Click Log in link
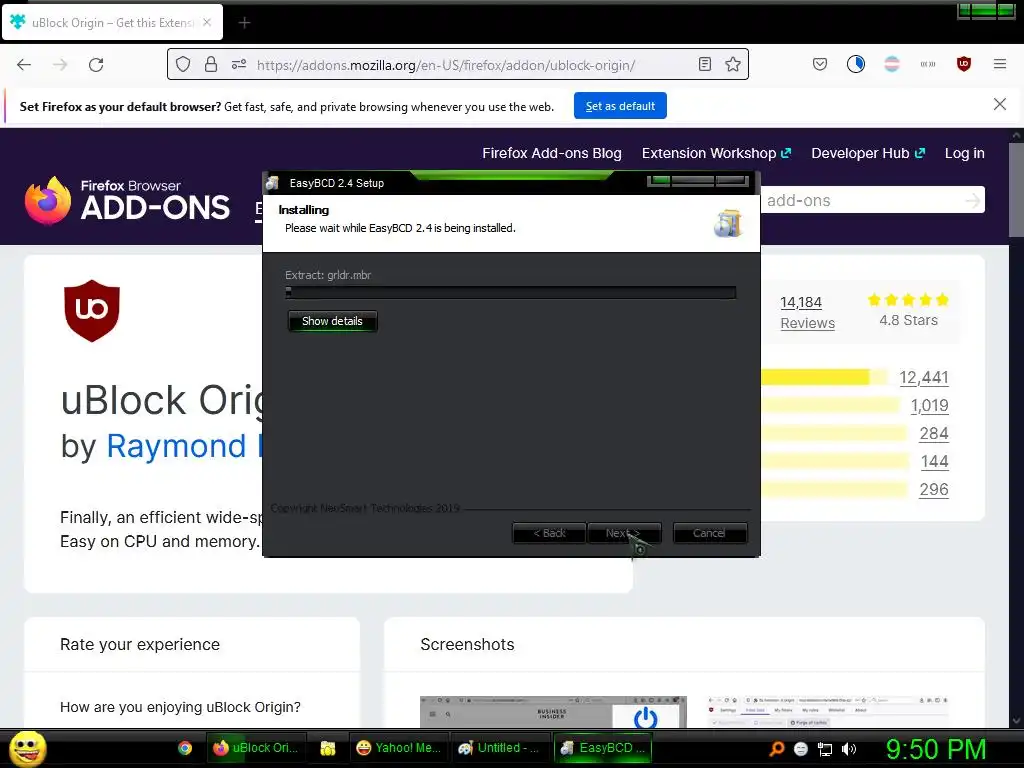Viewport: 1024px width, 768px height. 965,153
